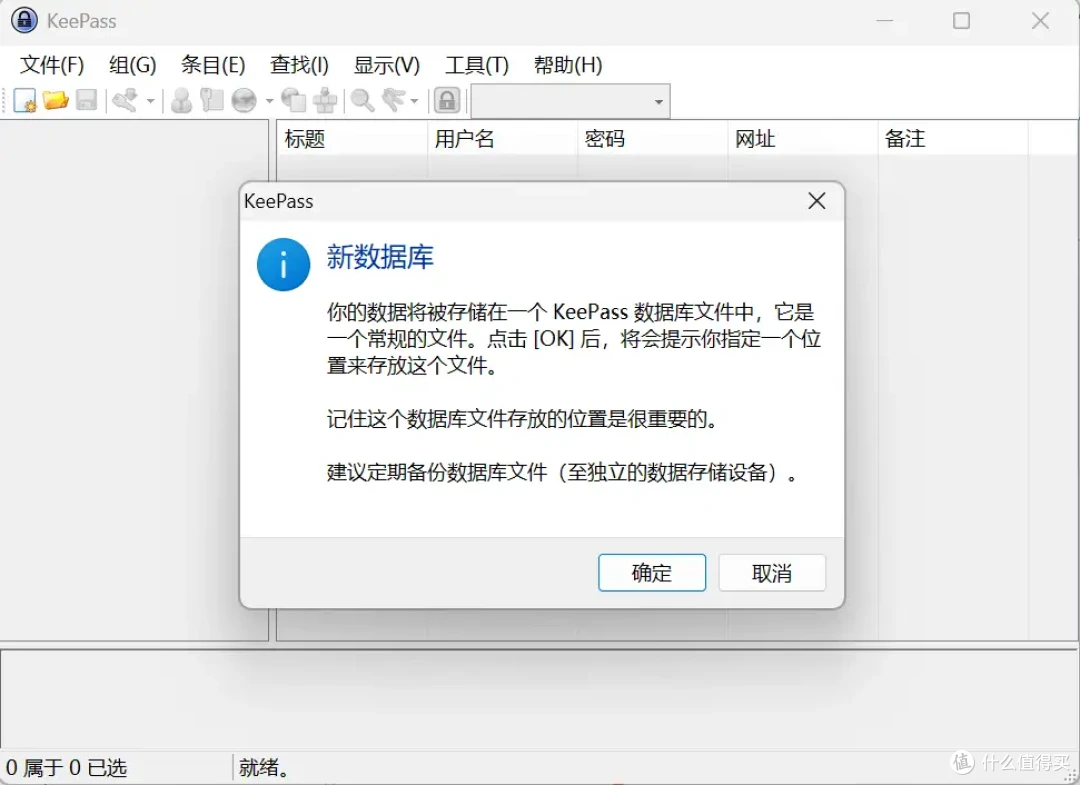Click text 记住这个数据库文件存放的位置是很重要的。
The image size is (1080, 785).
523,419
